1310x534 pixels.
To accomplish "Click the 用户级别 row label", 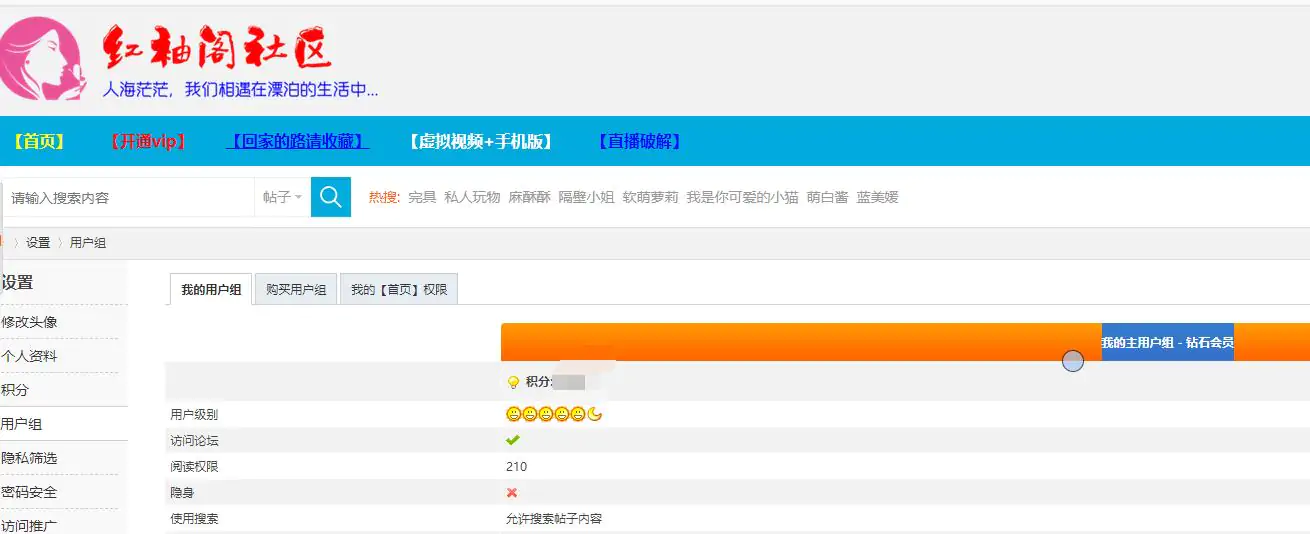I will pos(194,414).
